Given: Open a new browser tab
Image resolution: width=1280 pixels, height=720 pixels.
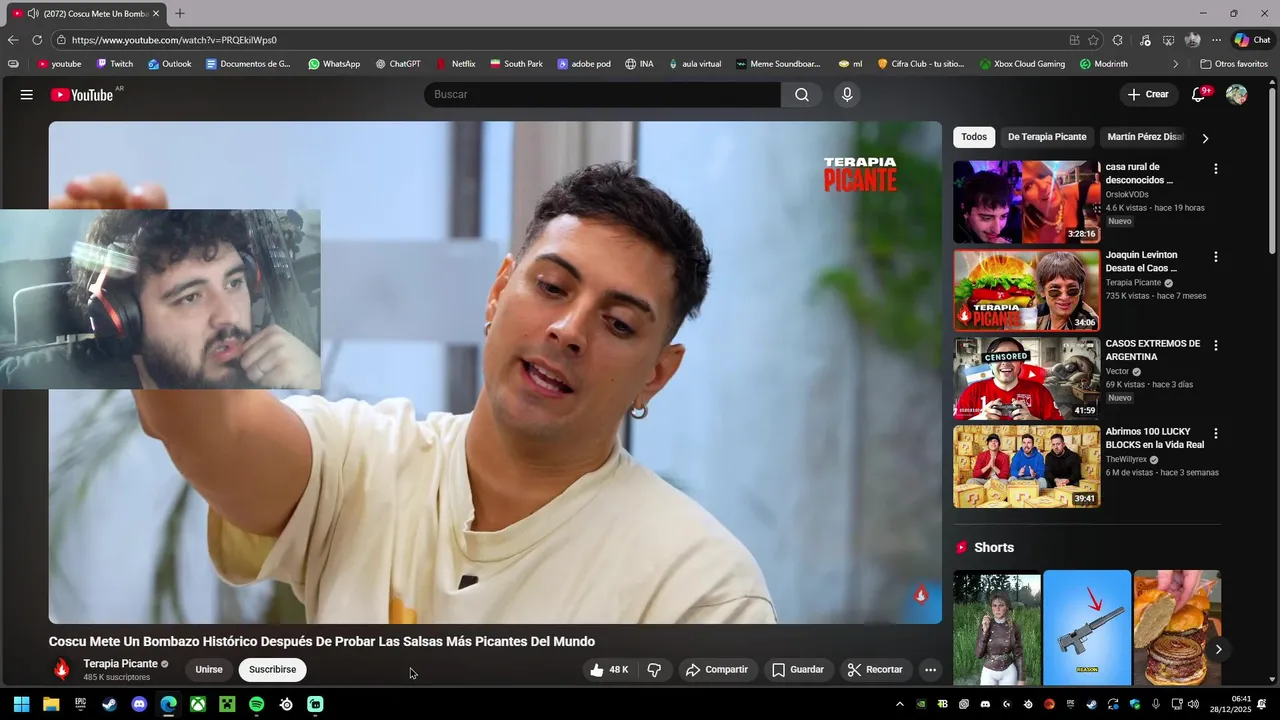Looking at the screenshot, I should coord(180,13).
